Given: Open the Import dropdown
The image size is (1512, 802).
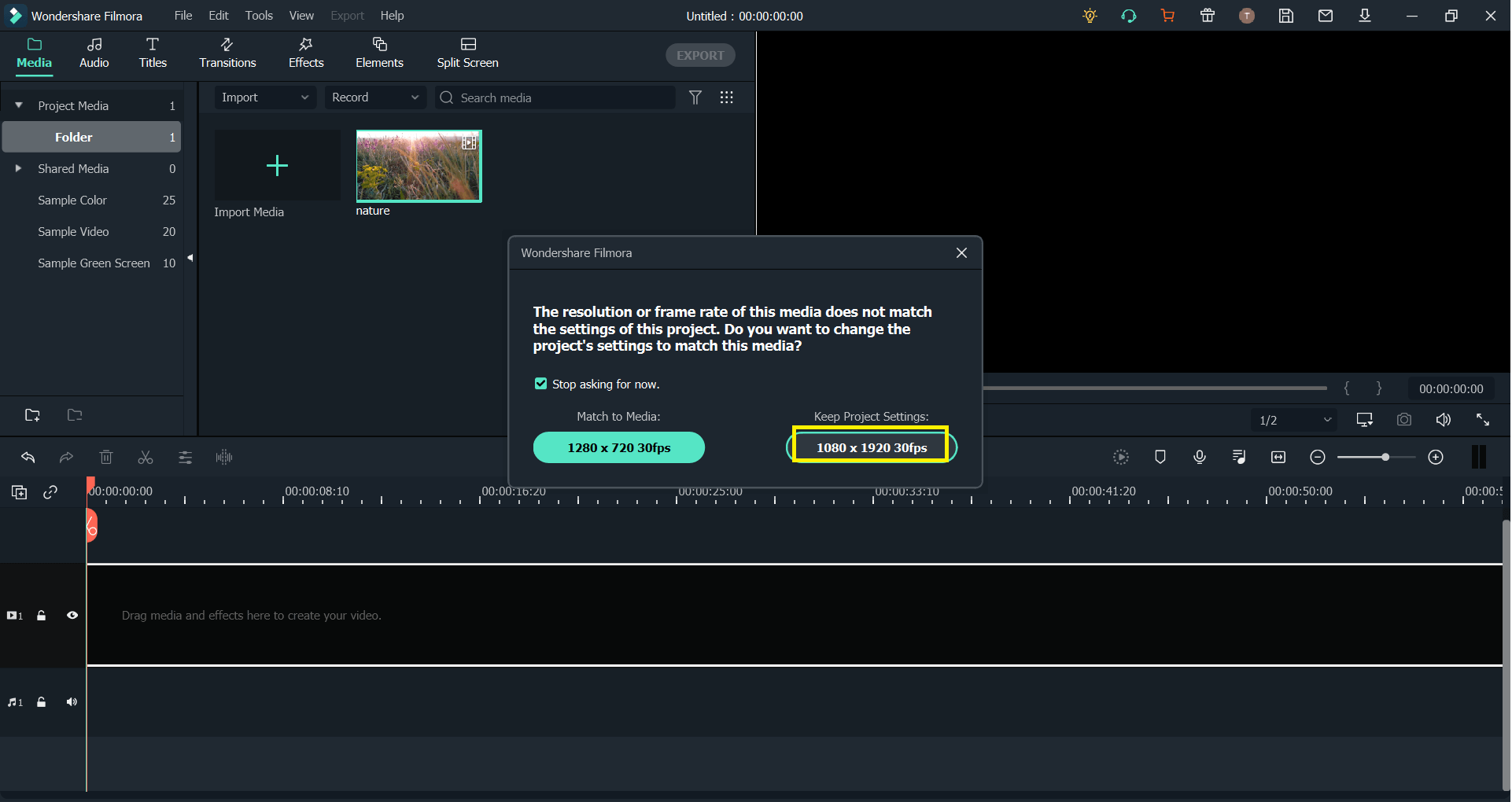Looking at the screenshot, I should pyautogui.click(x=265, y=97).
